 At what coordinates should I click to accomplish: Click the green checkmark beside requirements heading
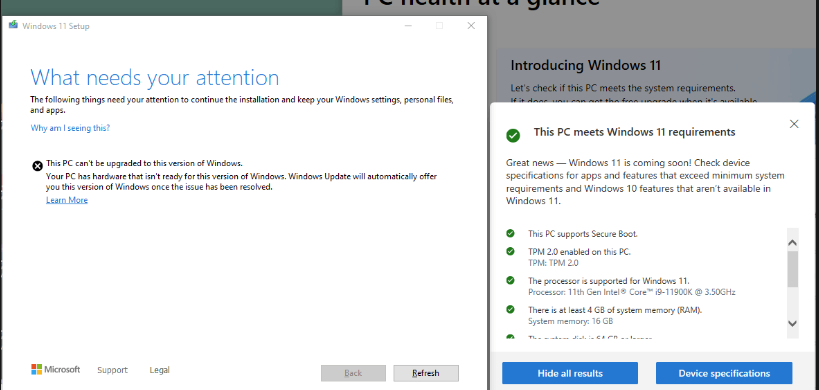[x=513, y=135]
